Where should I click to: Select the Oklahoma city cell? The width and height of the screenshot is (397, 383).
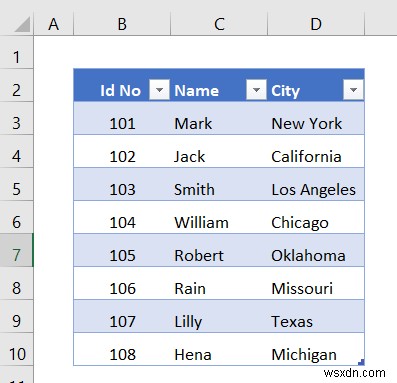(316, 250)
